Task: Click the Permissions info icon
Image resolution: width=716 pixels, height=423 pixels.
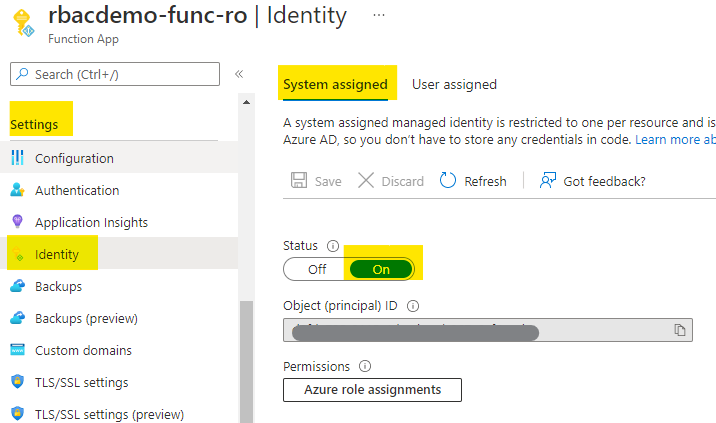Action: (365, 367)
